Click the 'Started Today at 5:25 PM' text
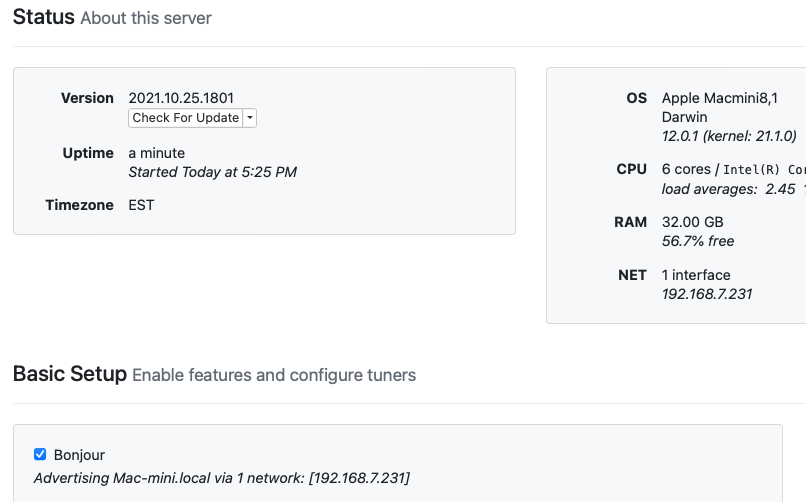This screenshot has height=502, width=806. click(x=212, y=172)
